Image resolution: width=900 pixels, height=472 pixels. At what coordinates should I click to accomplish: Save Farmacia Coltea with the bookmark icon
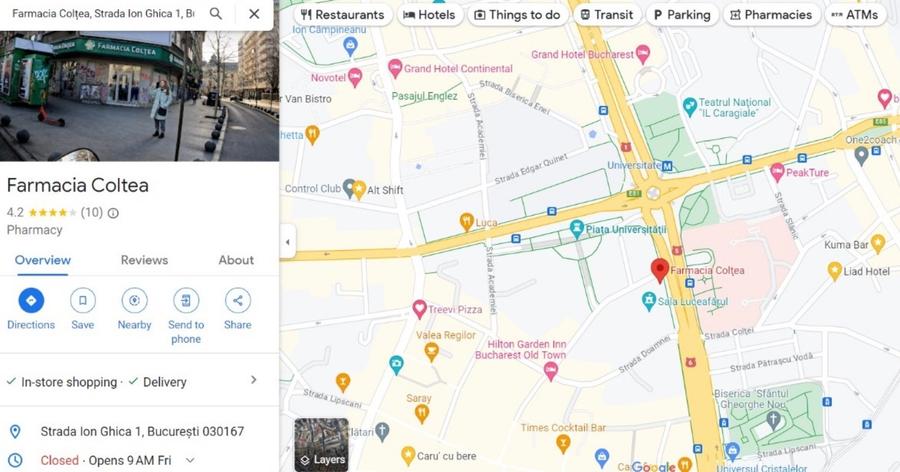point(83,300)
